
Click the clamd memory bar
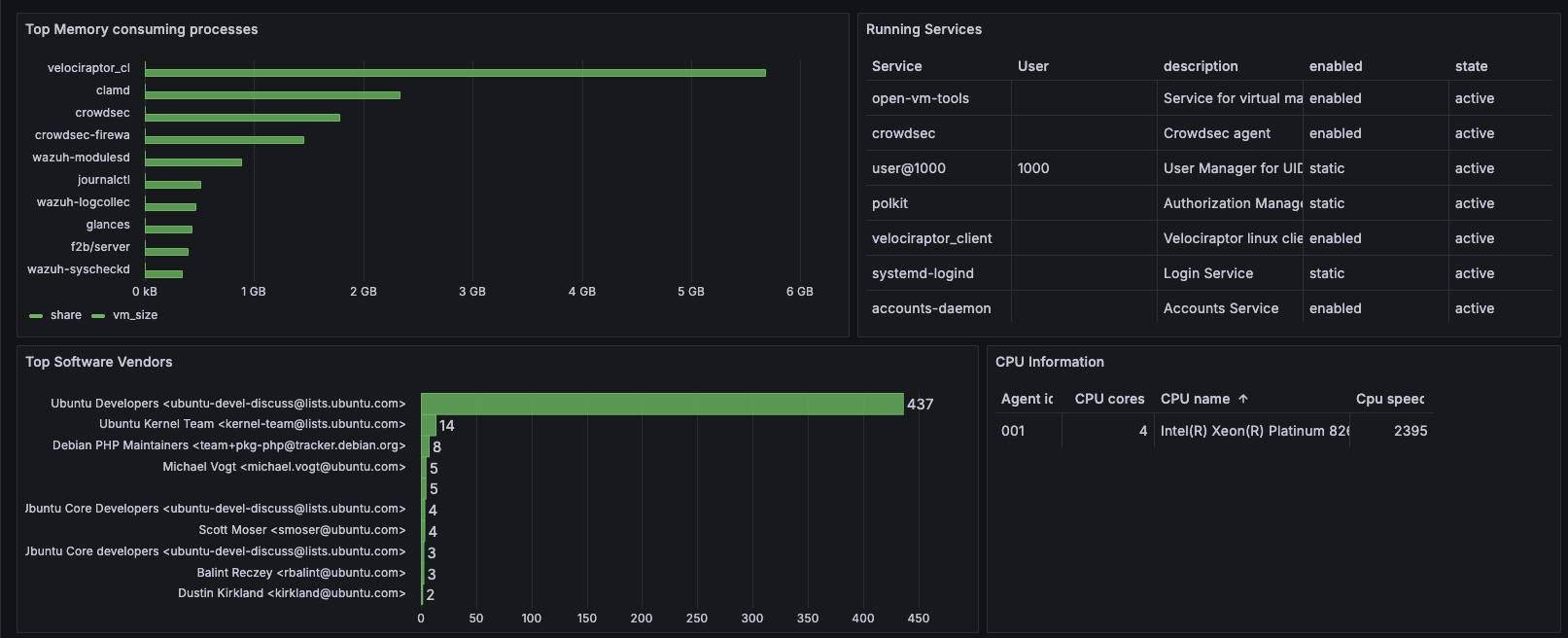point(272,95)
